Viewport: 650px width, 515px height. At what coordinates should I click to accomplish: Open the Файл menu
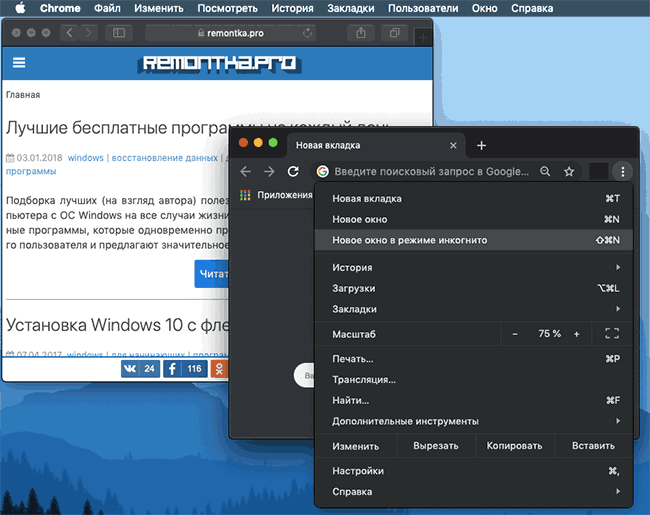107,8
